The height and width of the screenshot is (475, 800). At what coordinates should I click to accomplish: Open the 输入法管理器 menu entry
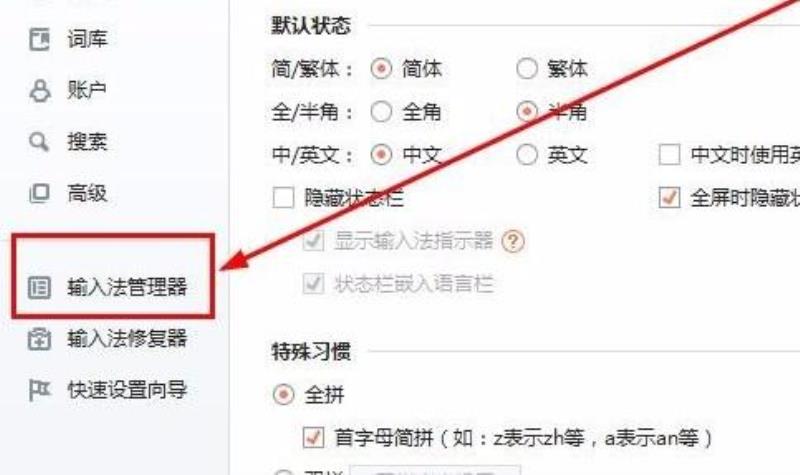113,287
